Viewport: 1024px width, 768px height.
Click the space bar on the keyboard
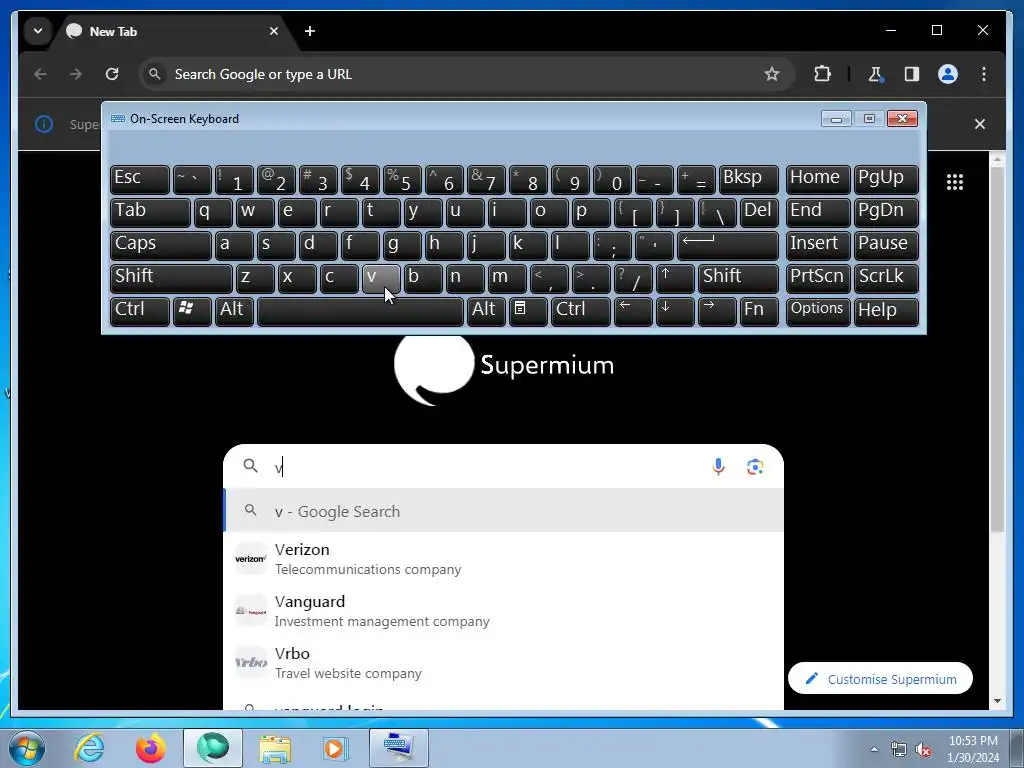(x=360, y=312)
